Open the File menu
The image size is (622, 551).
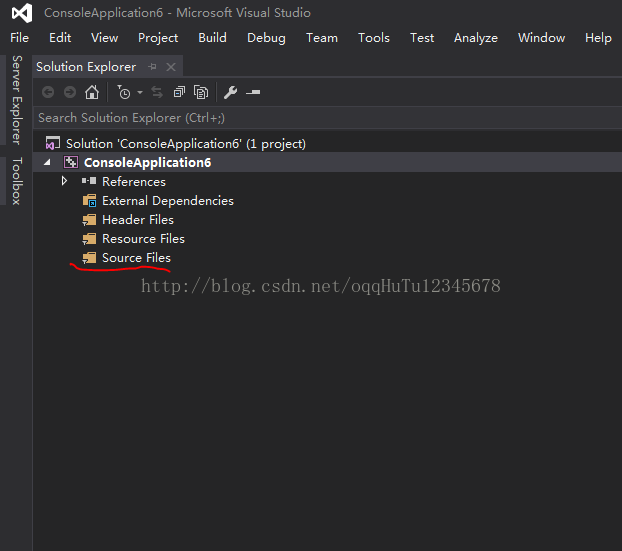(19, 38)
